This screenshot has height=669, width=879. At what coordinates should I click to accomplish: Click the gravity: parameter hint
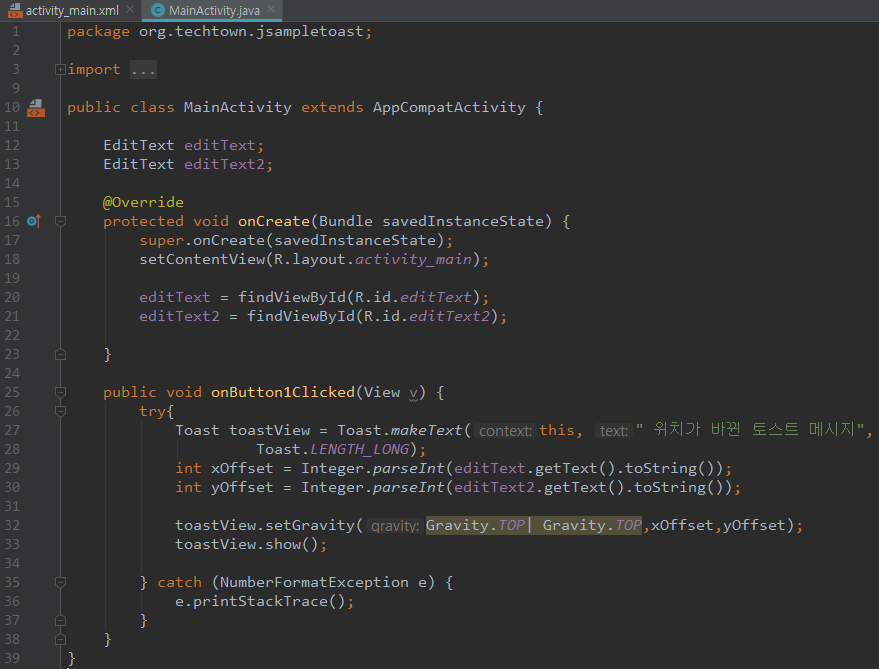coord(395,526)
